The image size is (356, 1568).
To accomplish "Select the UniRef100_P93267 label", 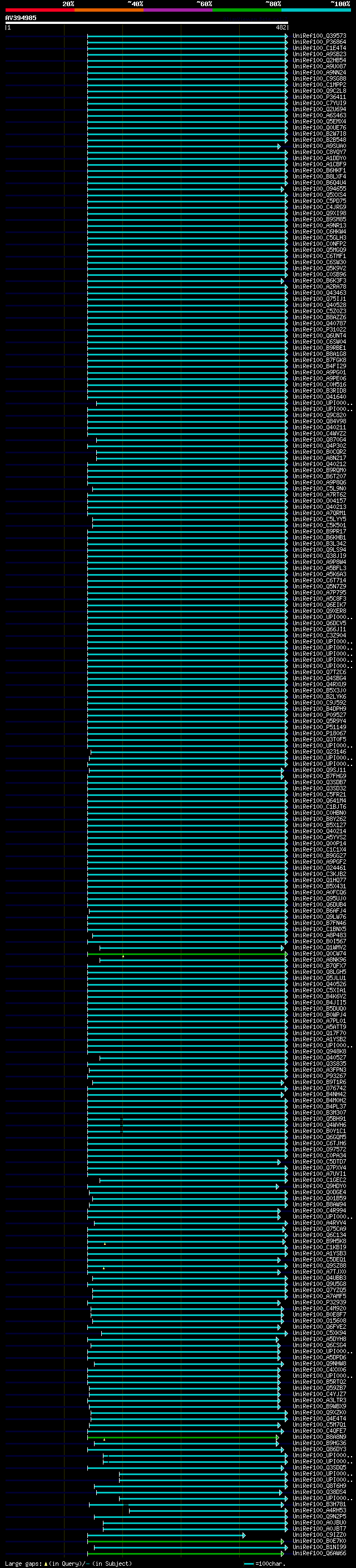I will 319,1076.
